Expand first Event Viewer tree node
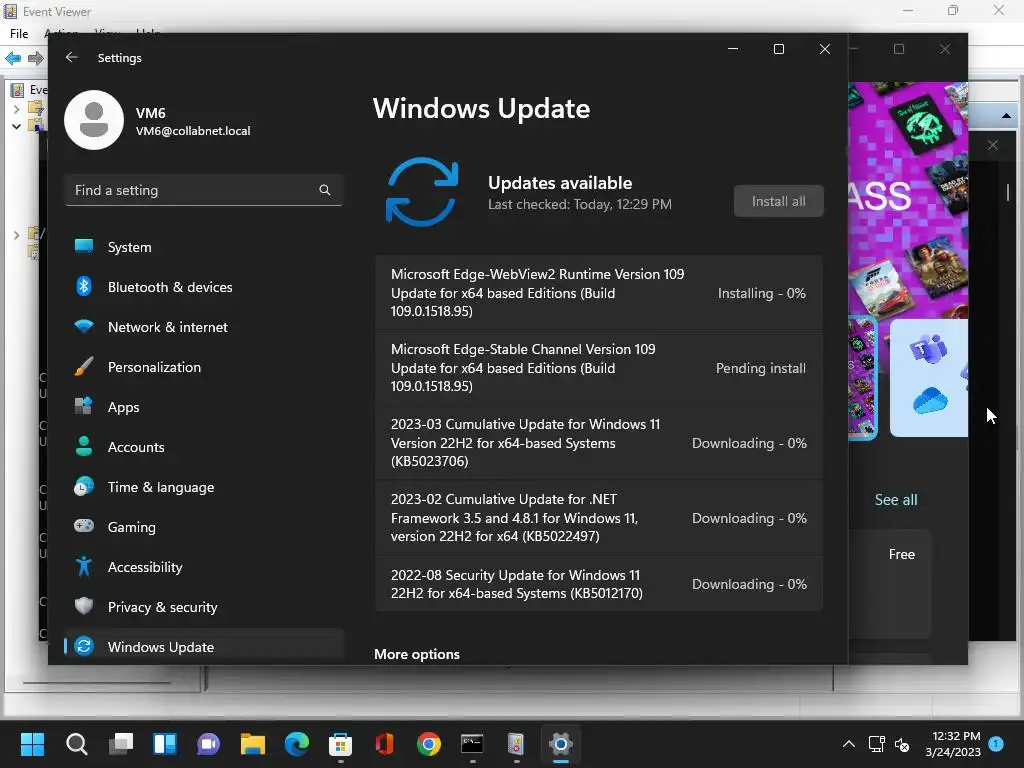This screenshot has height=768, width=1024. (16, 109)
